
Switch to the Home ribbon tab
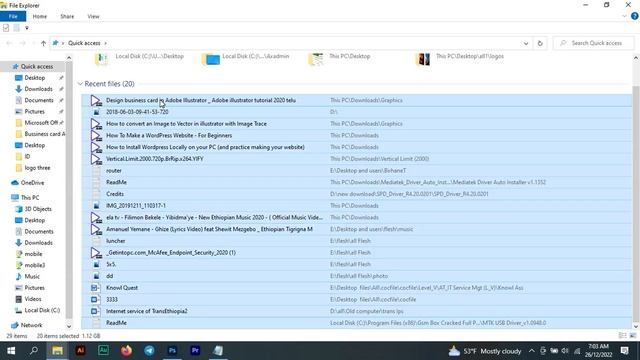coord(40,16)
